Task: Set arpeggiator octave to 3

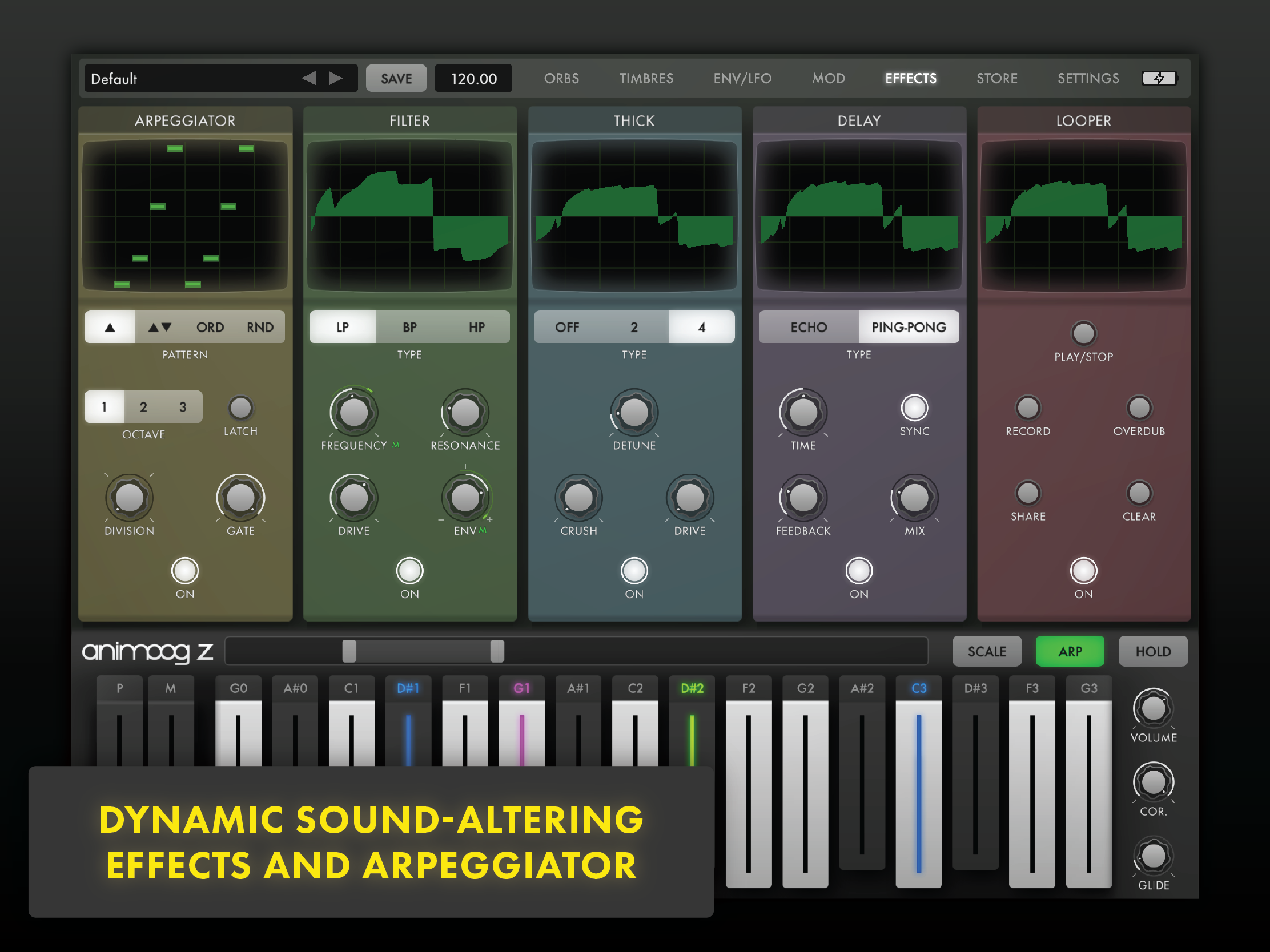Action: coord(183,407)
